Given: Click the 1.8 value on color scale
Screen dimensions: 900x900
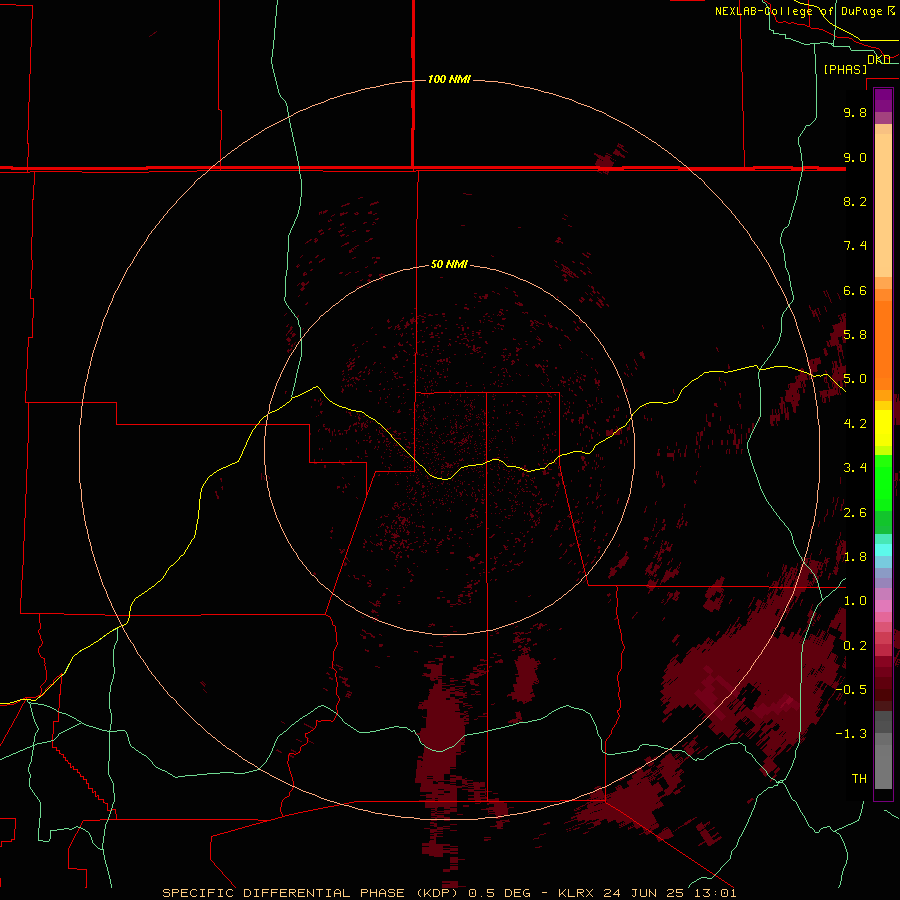Looking at the screenshot, I should tap(855, 557).
